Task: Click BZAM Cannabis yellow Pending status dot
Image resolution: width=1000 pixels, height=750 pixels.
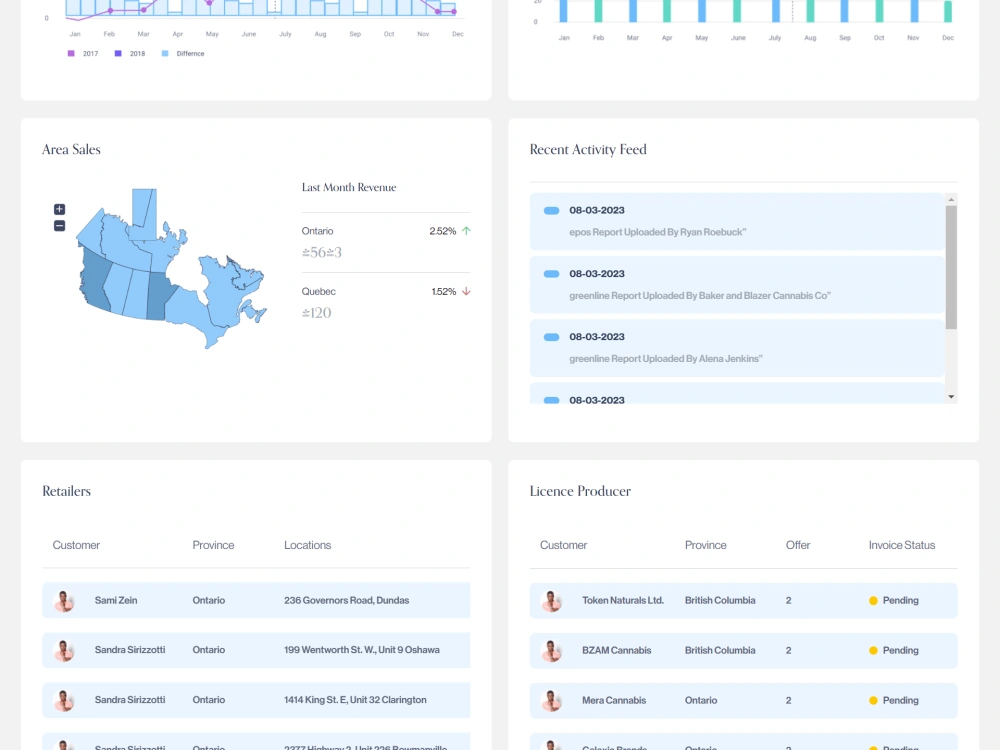Action: (873, 651)
